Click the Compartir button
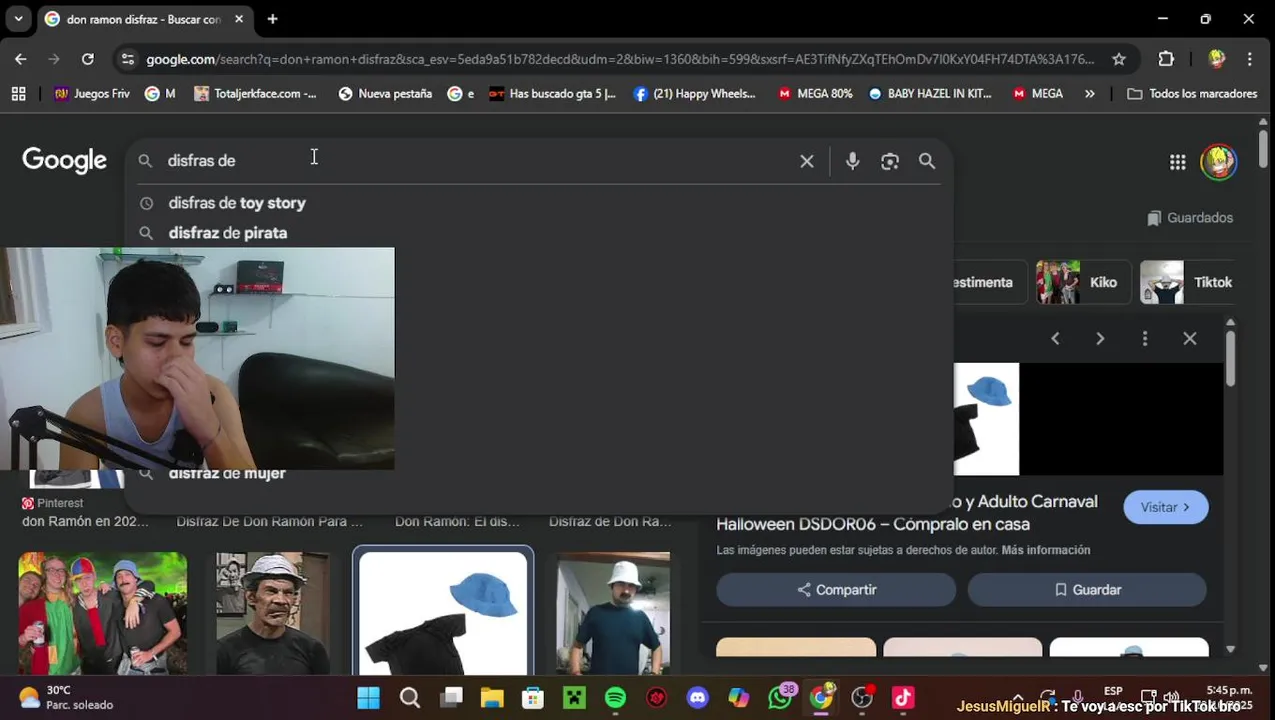This screenshot has width=1275, height=720. click(836, 590)
